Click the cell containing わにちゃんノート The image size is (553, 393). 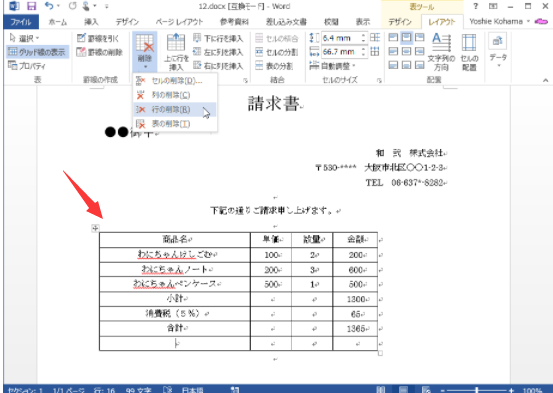(x=175, y=270)
